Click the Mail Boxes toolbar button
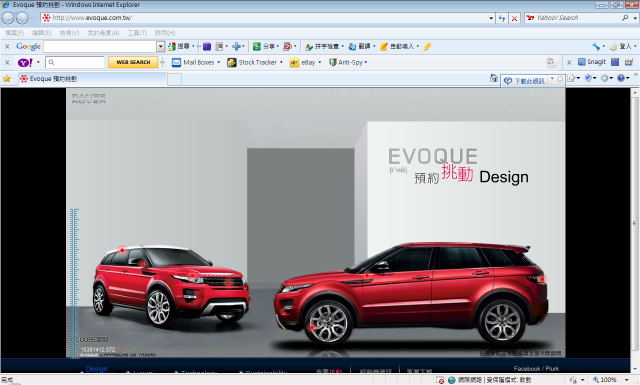This screenshot has width=640, height=385. coord(193,62)
